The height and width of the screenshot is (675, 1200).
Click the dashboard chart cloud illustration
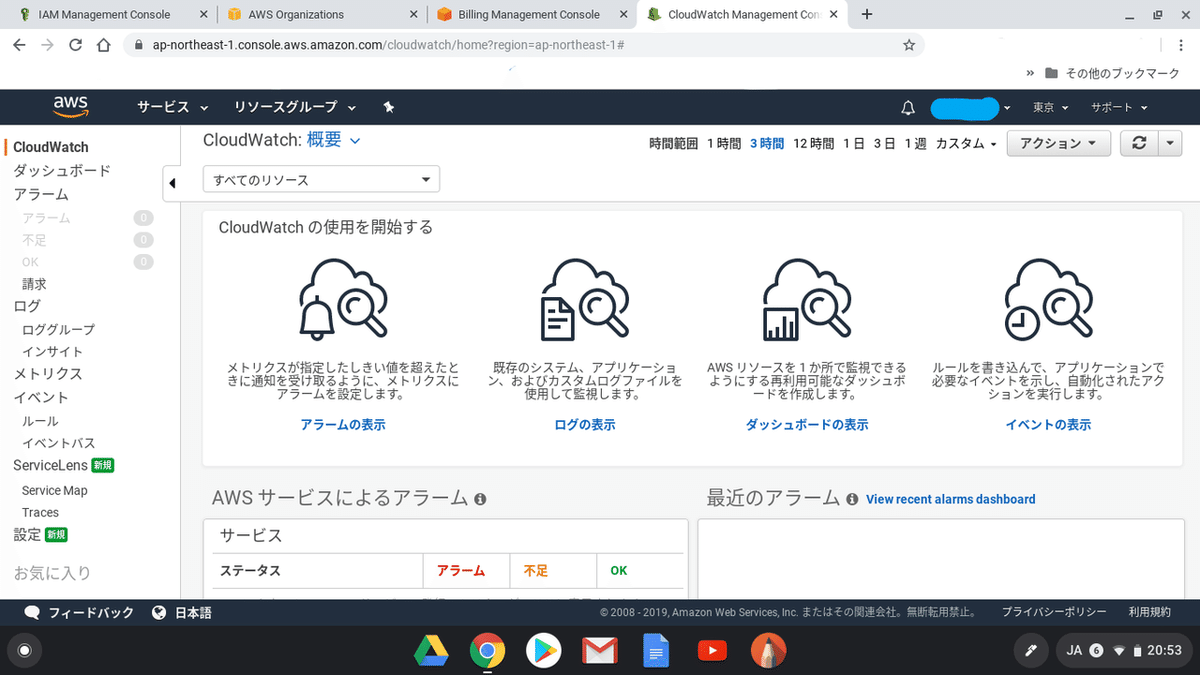(807, 299)
